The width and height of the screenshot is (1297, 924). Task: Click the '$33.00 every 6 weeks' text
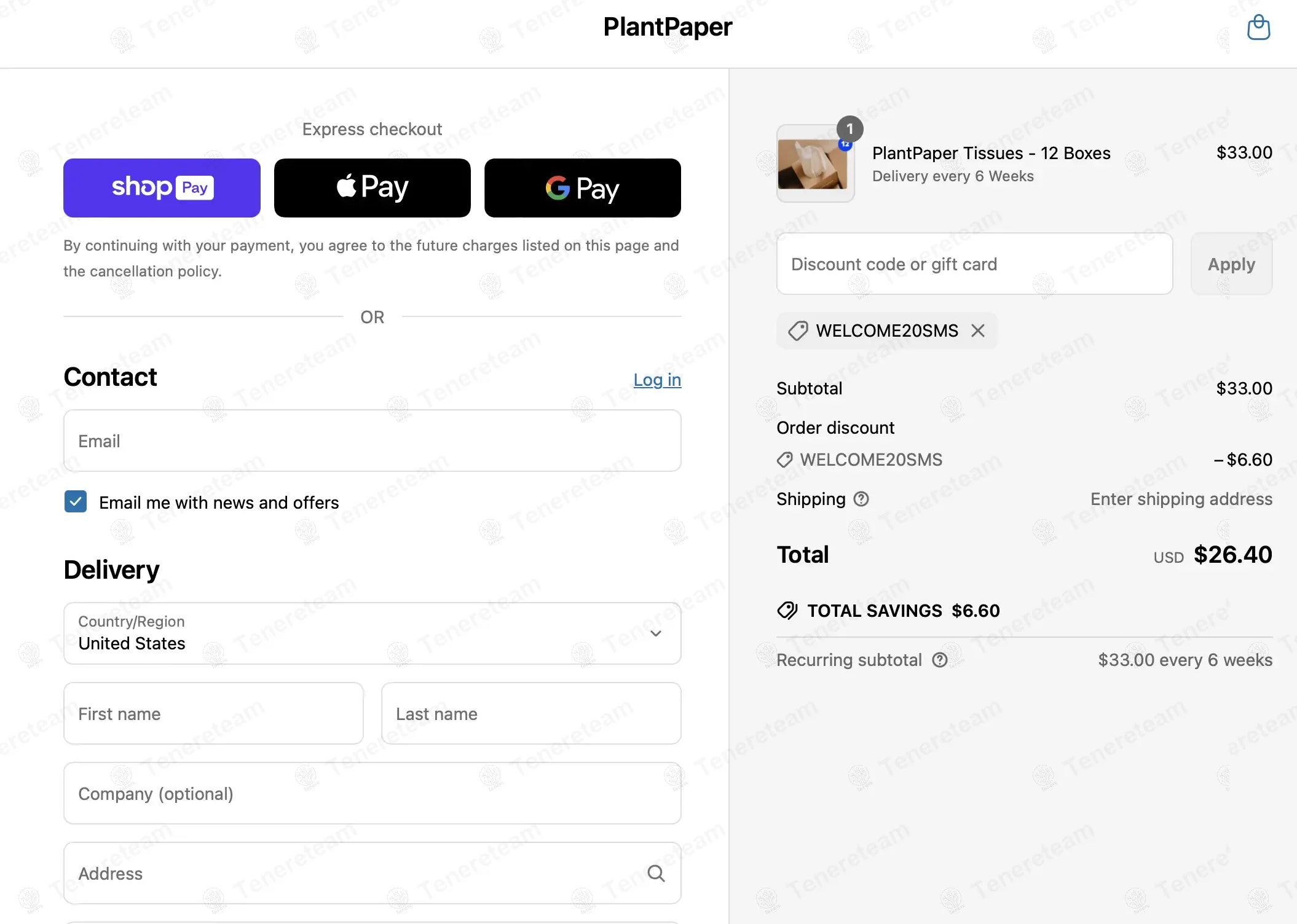click(1185, 660)
